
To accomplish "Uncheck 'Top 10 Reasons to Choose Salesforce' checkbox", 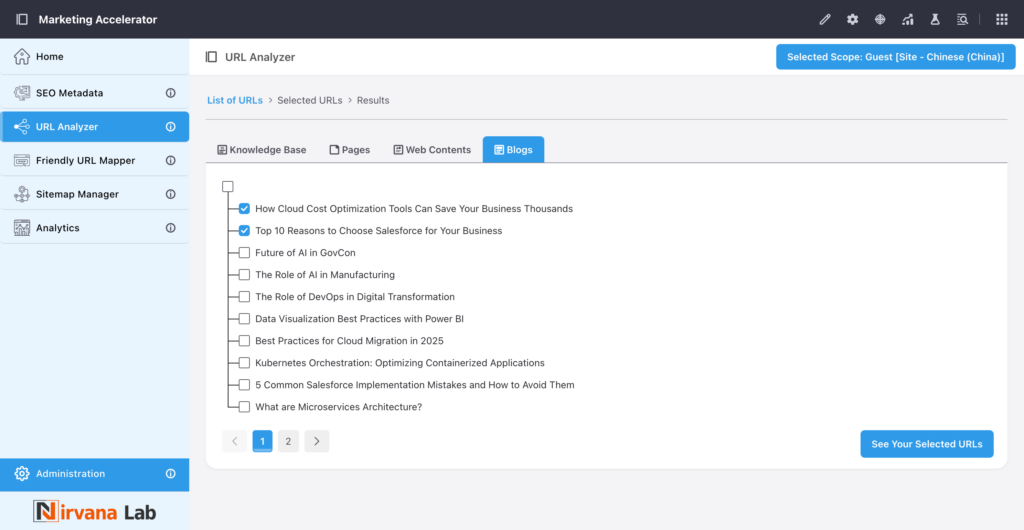I will tap(244, 231).
